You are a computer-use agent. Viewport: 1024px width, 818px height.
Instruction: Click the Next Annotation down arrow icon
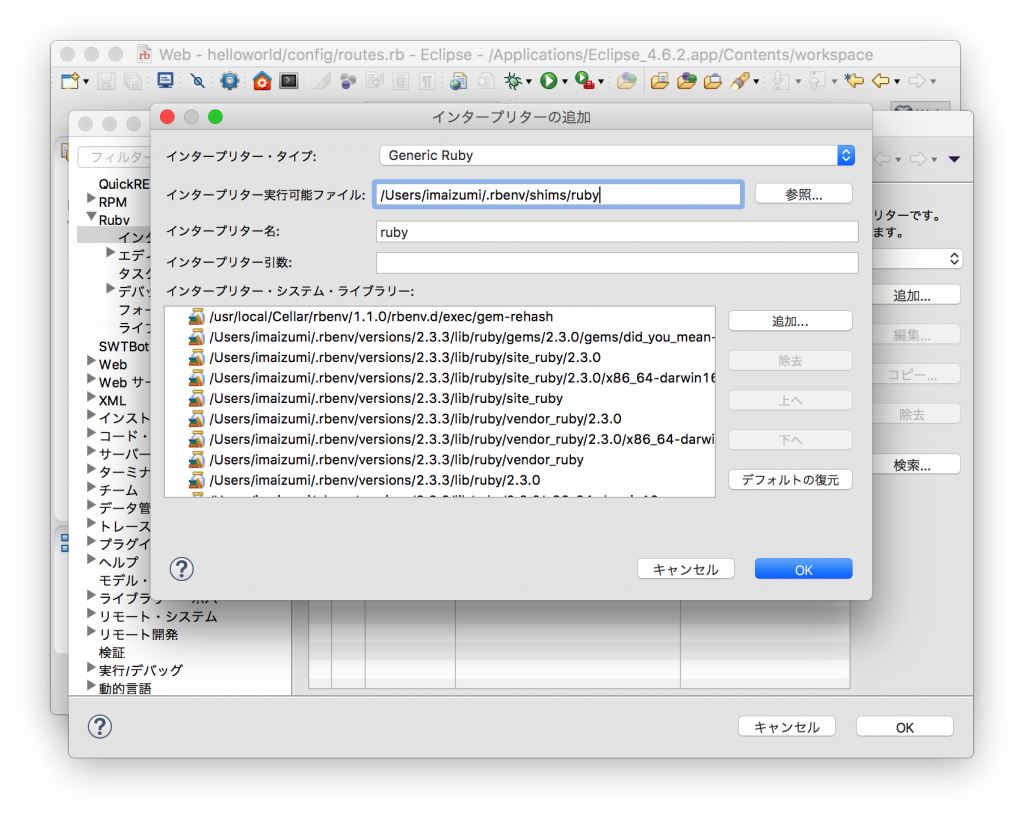[x=780, y=81]
